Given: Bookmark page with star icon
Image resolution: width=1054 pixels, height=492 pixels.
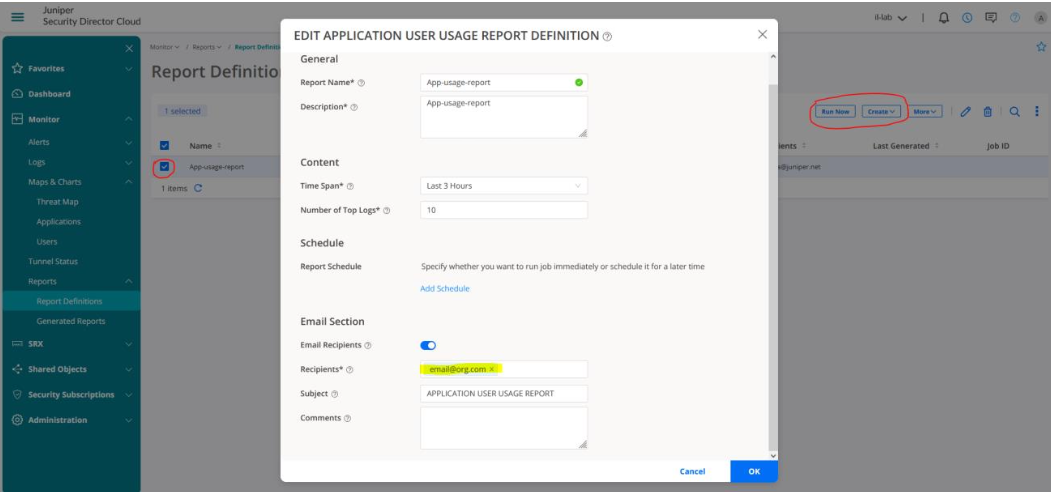Looking at the screenshot, I should pyautogui.click(x=1042, y=48).
